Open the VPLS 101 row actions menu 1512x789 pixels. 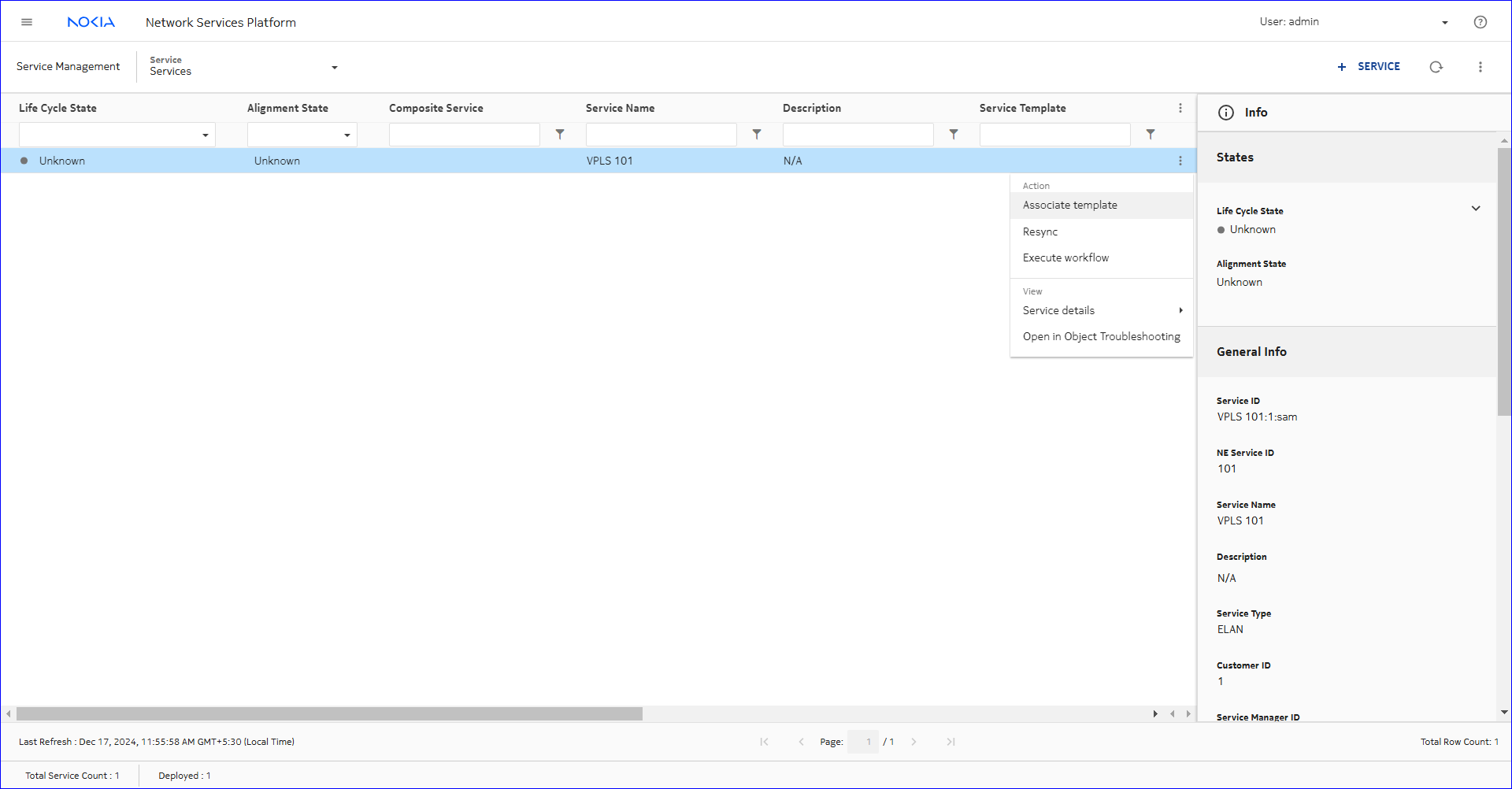(1180, 161)
